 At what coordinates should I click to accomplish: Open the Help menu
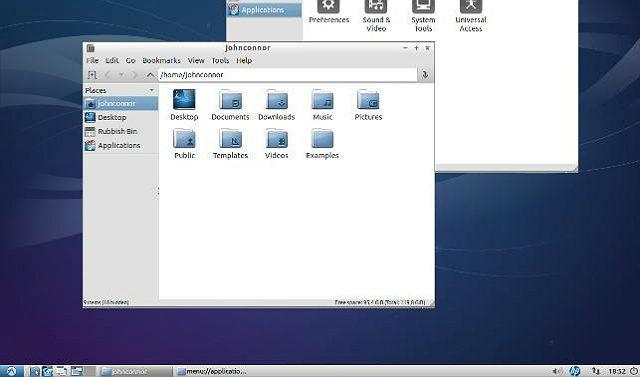(244, 60)
